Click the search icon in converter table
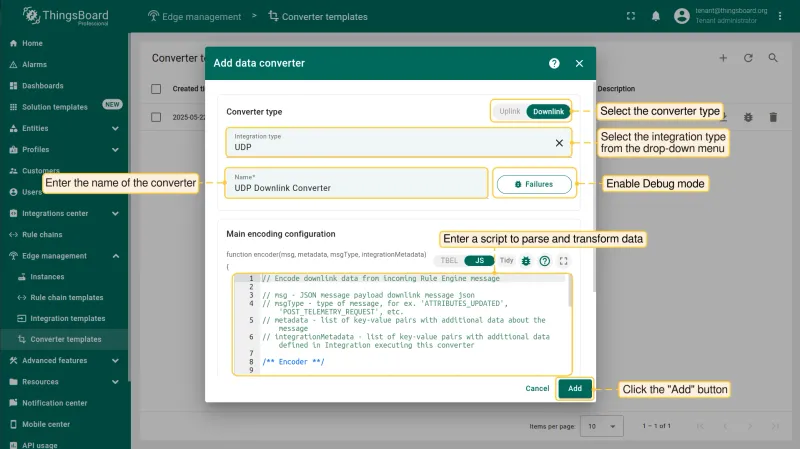Screen dimensions: 800x449 click(773, 58)
